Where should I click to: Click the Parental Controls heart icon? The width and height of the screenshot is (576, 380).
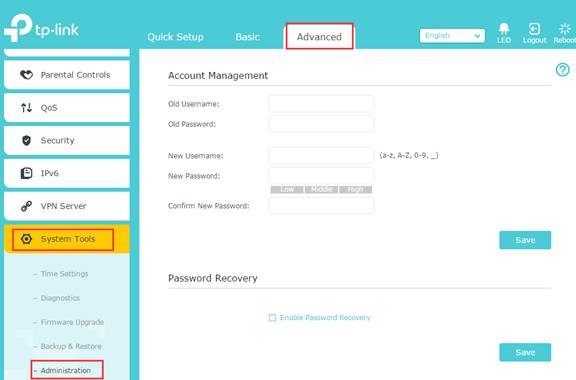26,75
